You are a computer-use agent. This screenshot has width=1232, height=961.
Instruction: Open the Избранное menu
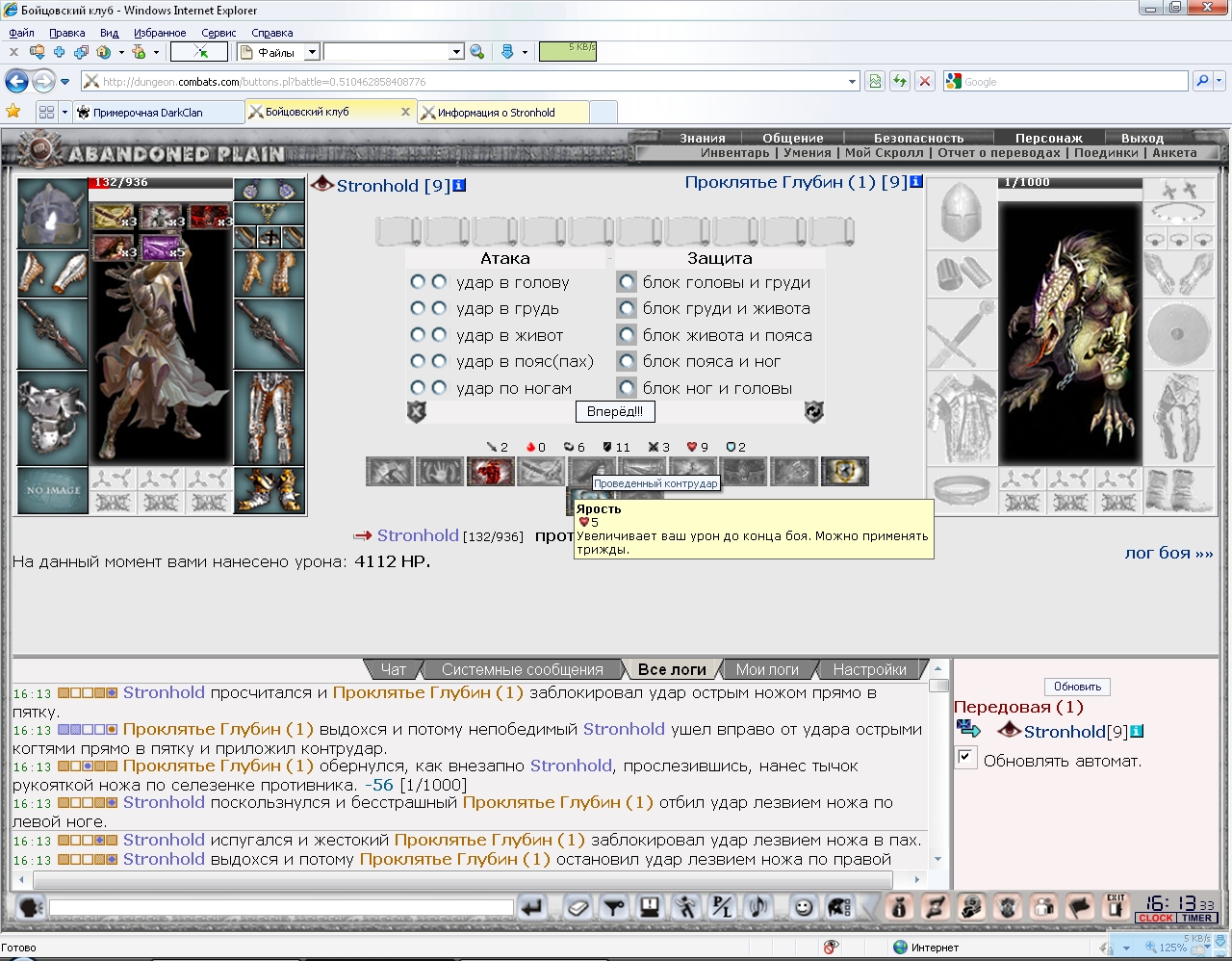click(160, 33)
